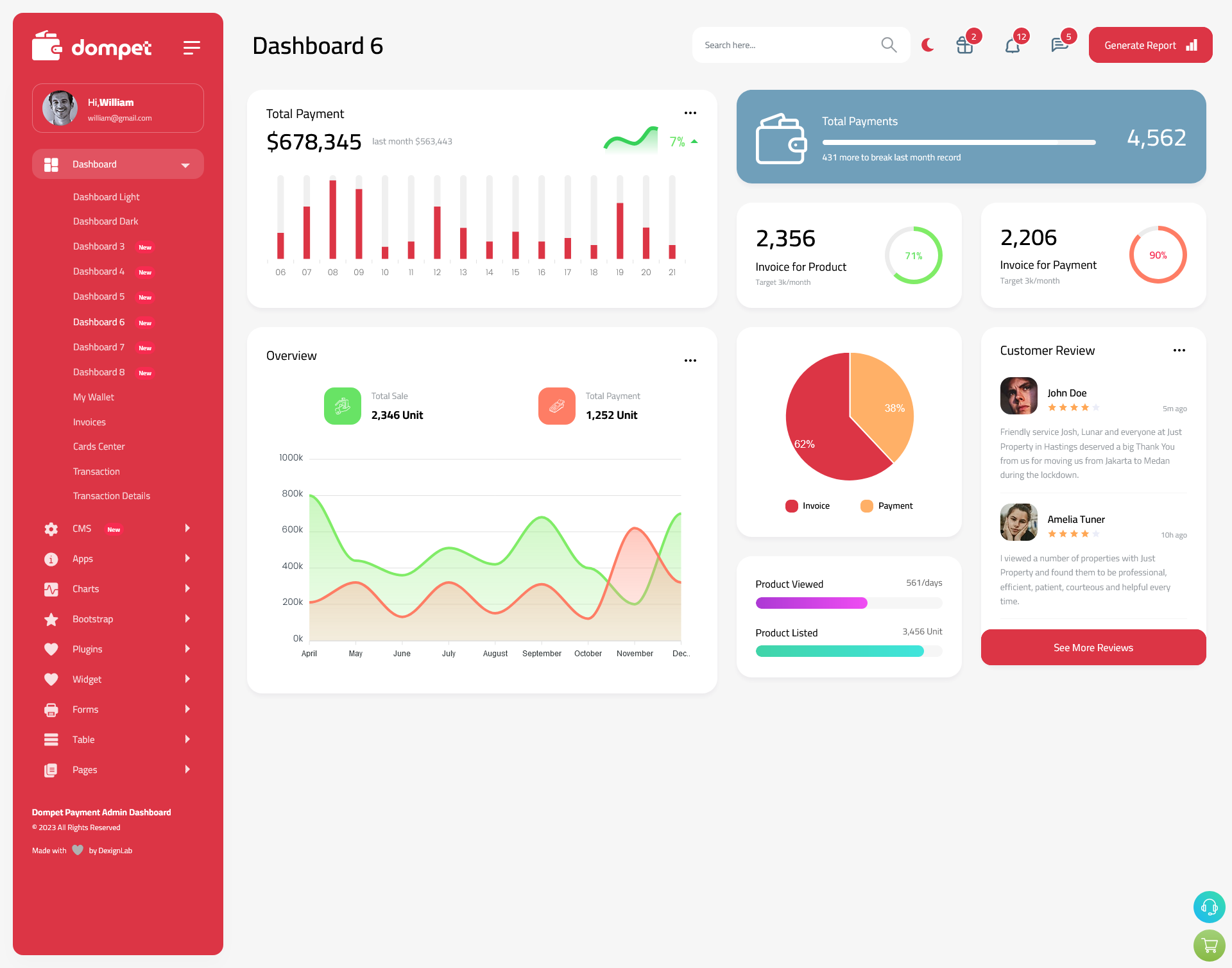The image size is (1232, 968).
Task: Click the apps grid icon top right
Action: point(963,45)
